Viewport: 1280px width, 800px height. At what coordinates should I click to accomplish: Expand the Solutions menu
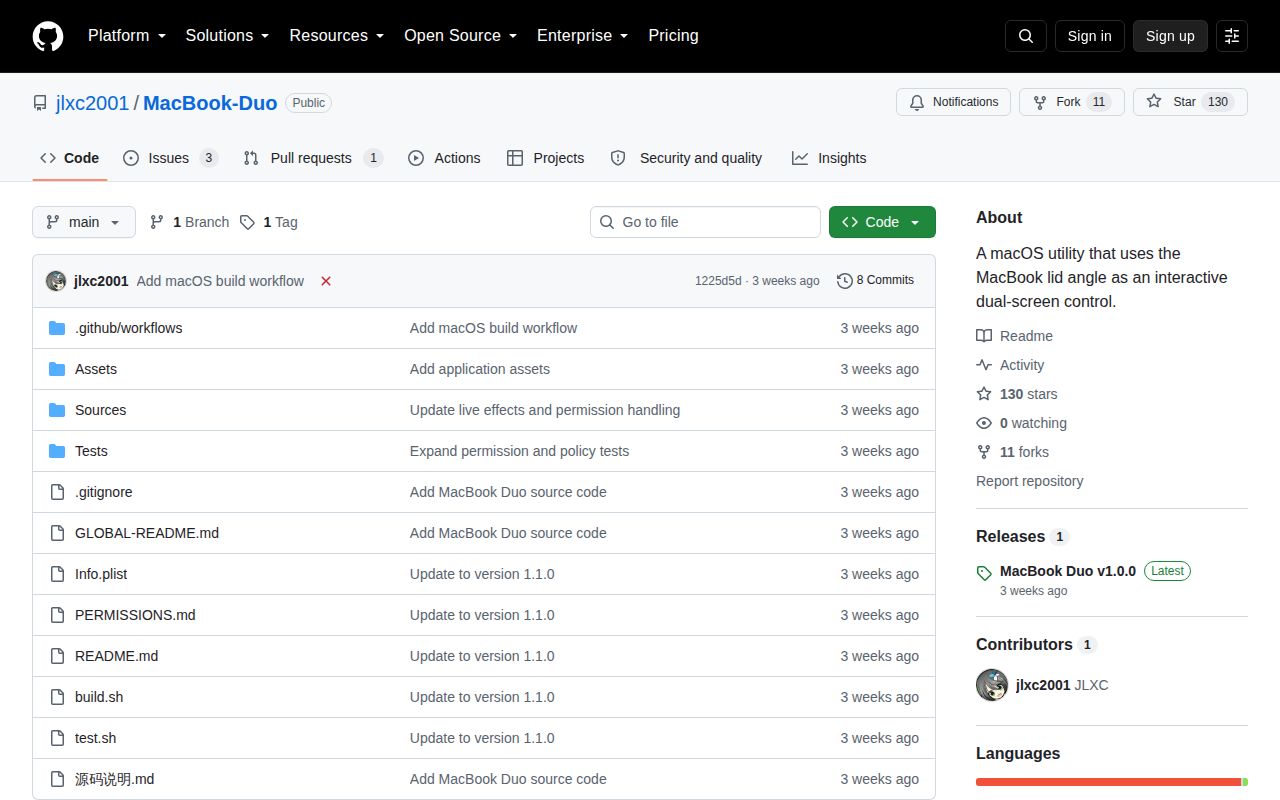coord(227,36)
